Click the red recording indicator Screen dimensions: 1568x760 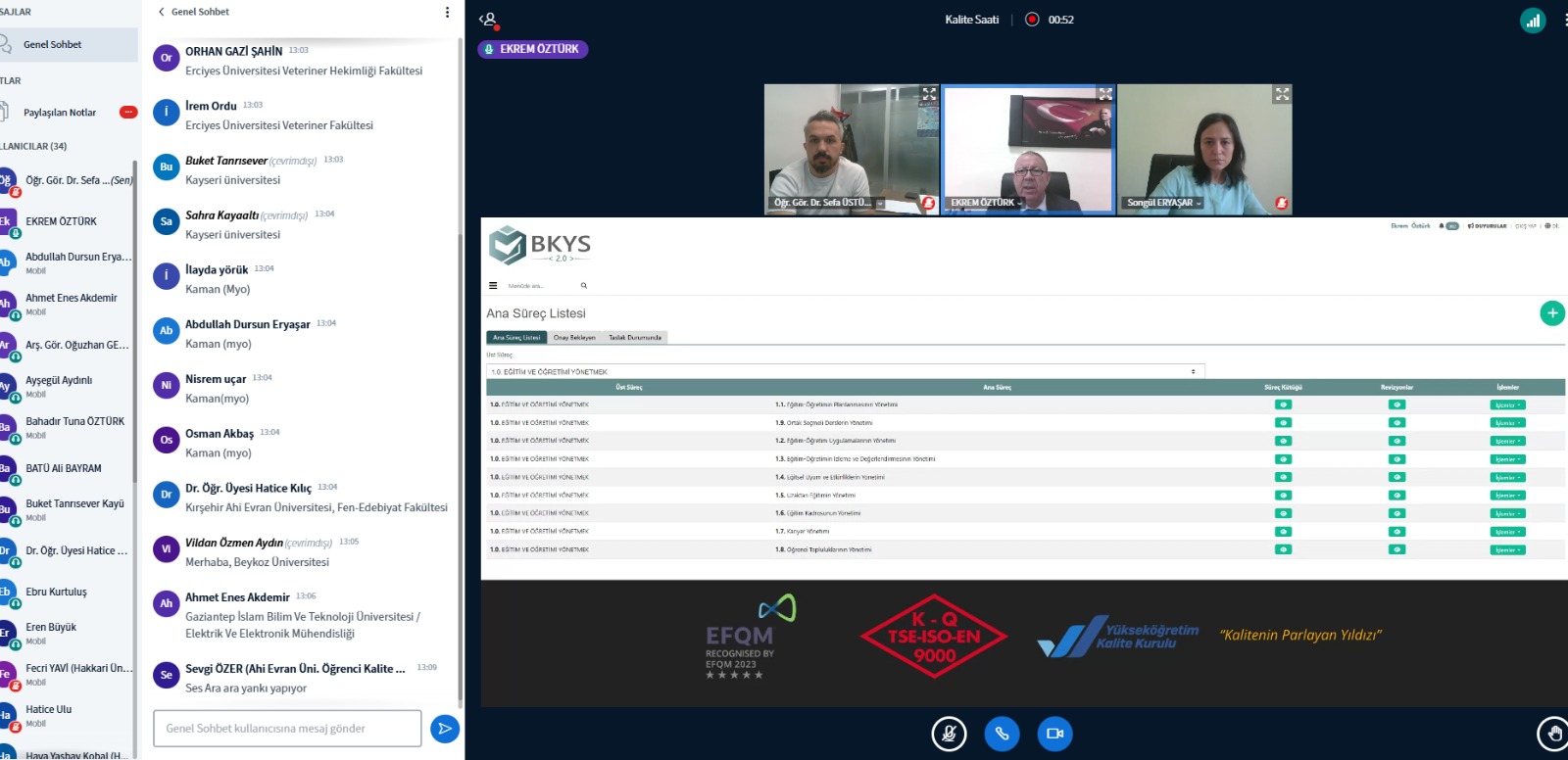tap(1032, 20)
